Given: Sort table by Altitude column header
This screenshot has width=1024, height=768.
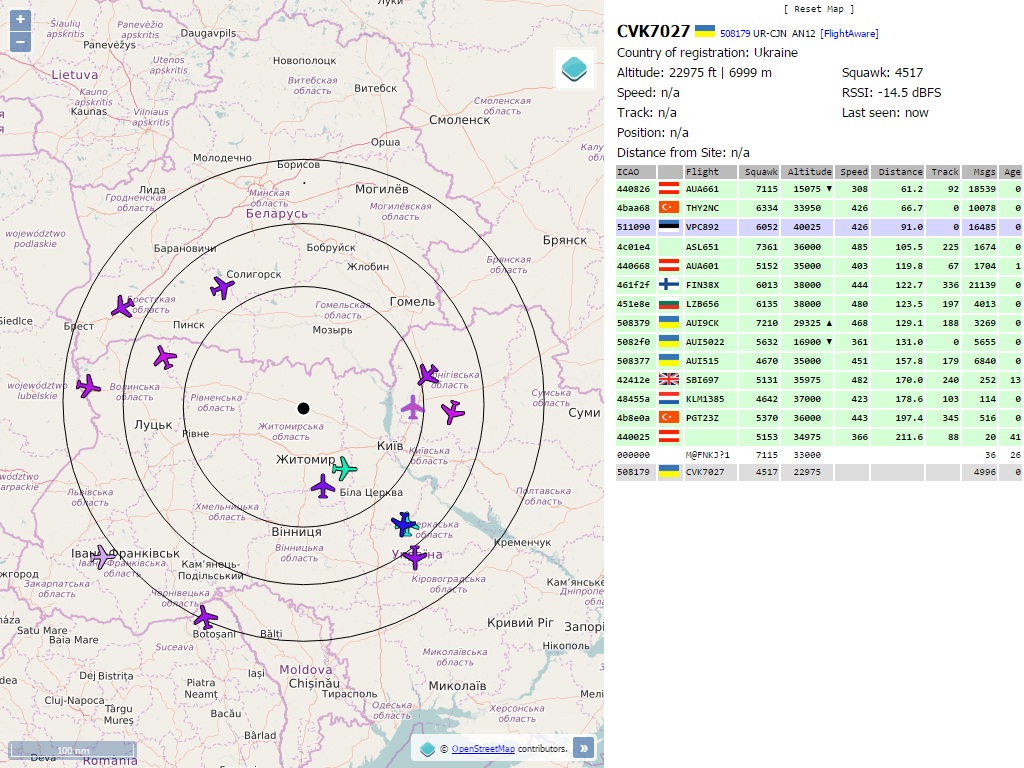Looking at the screenshot, I should (x=806, y=172).
